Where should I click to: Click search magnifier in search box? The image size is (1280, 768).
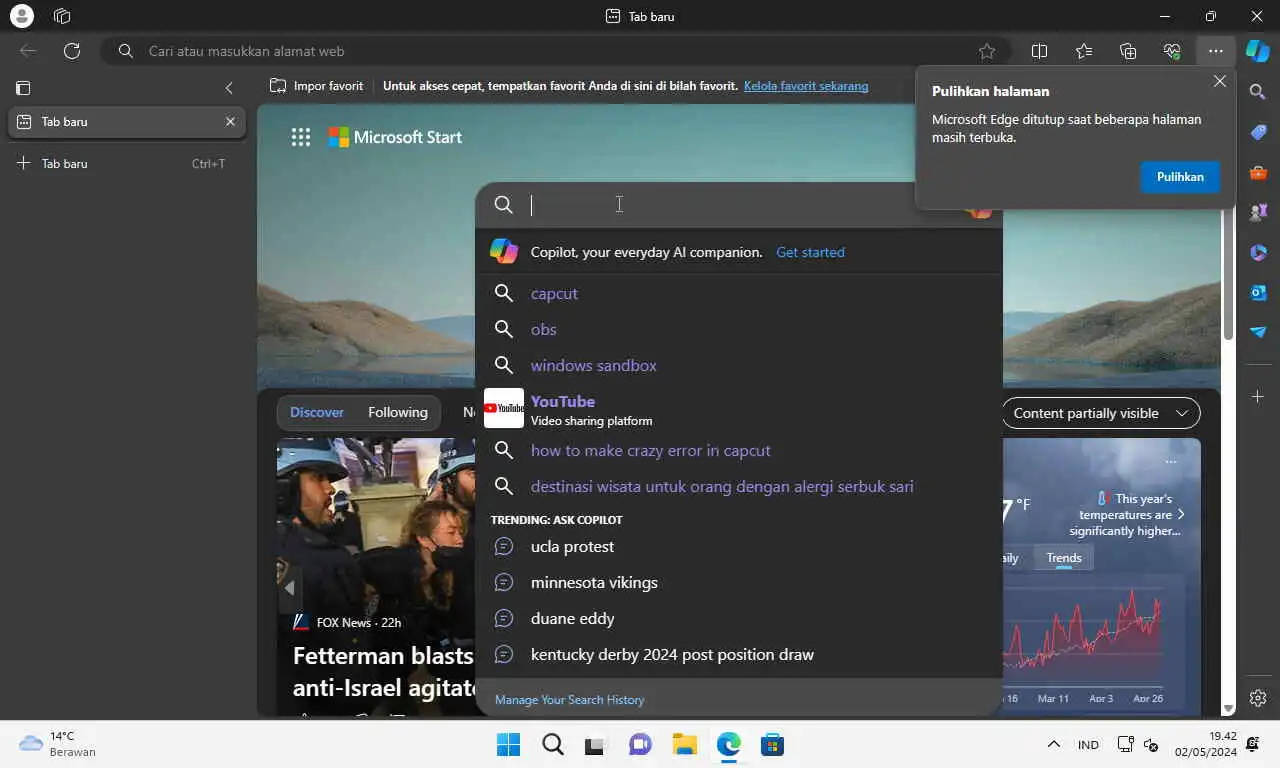[504, 204]
